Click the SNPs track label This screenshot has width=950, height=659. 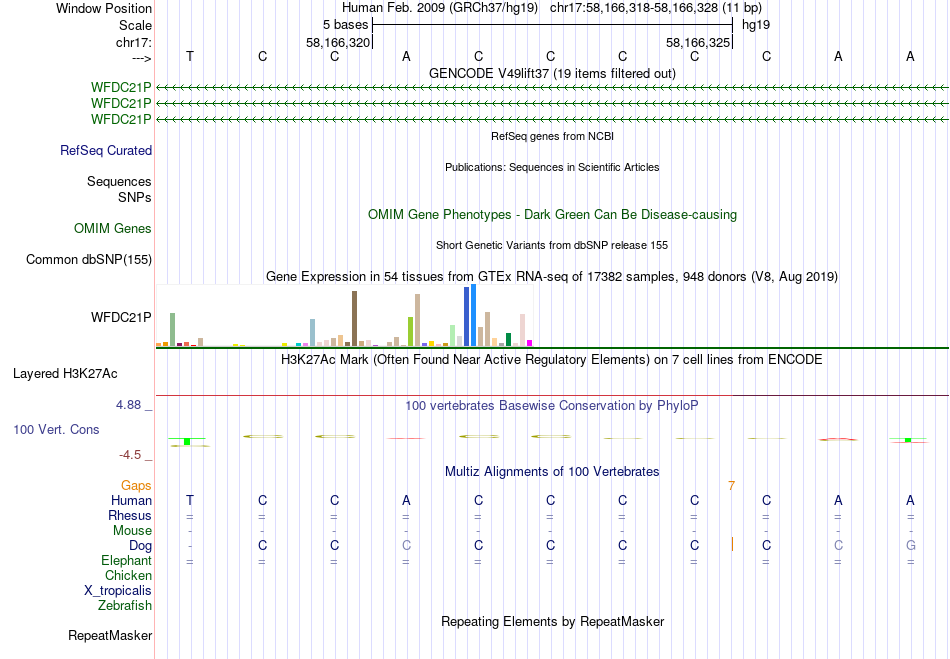point(135,197)
